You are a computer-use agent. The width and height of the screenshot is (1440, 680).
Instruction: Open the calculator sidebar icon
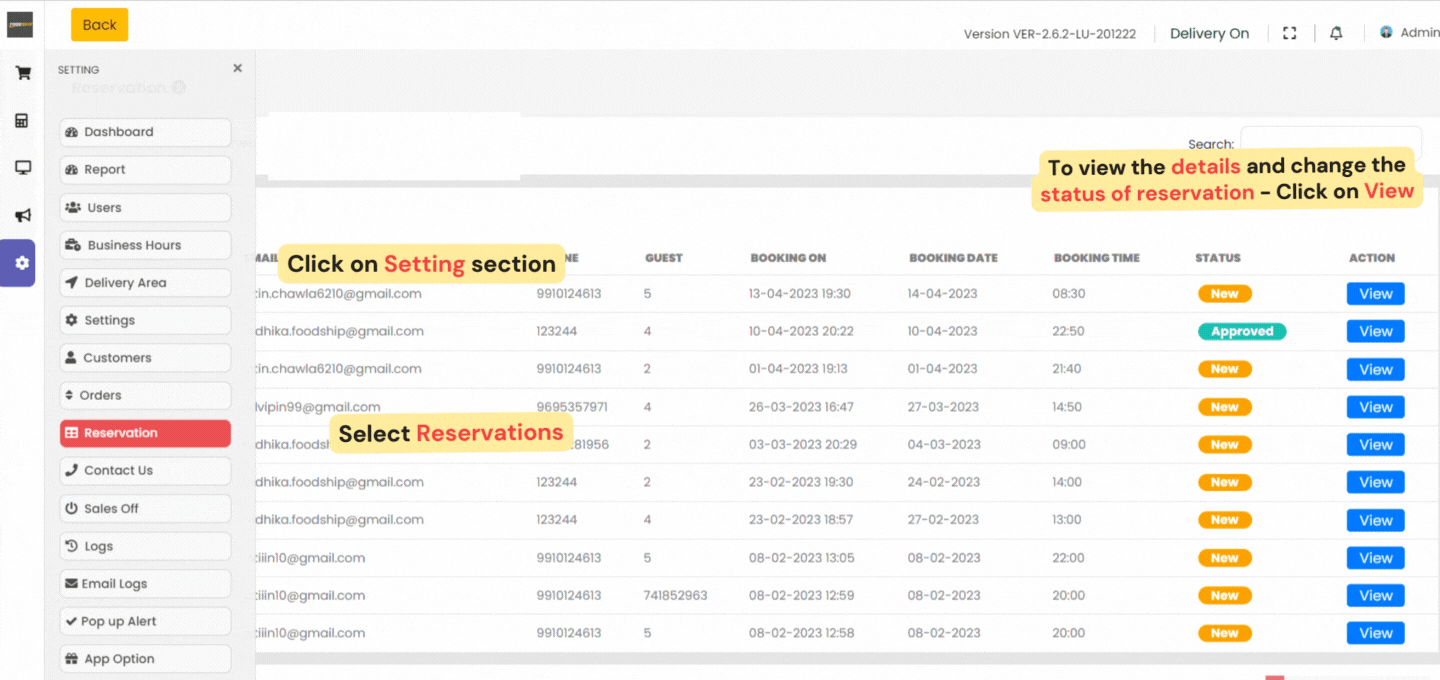[22, 120]
